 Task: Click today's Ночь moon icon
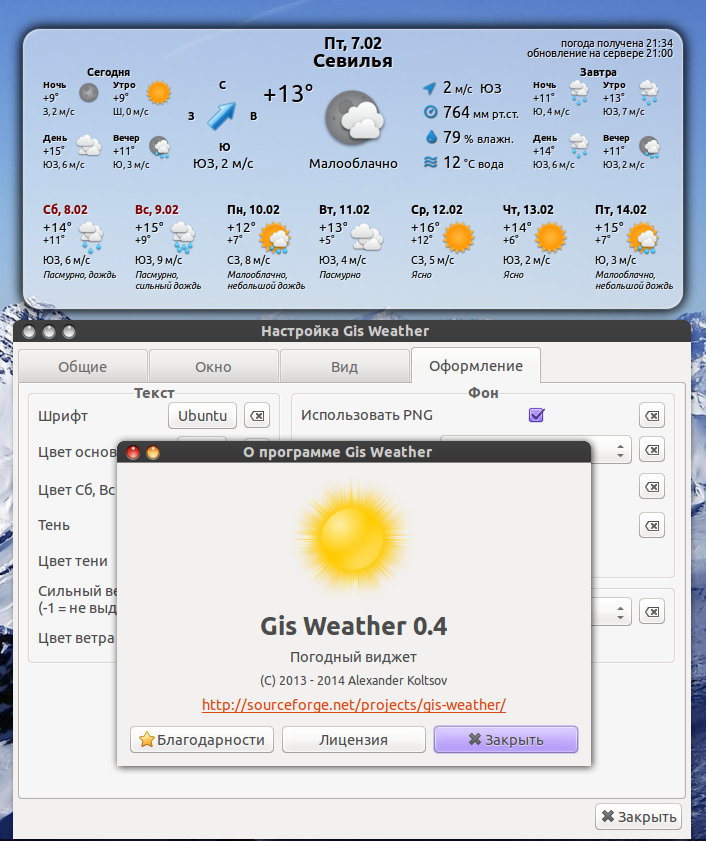tap(89, 93)
